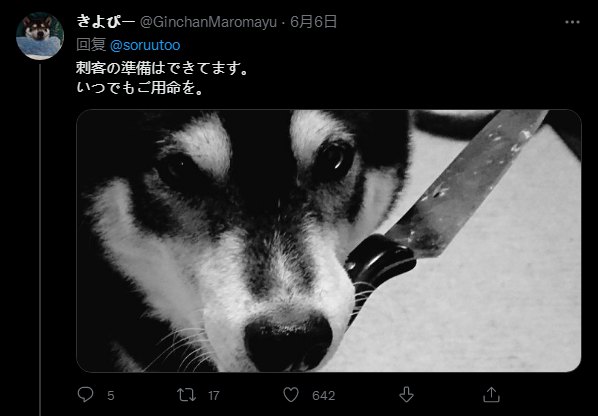Click the knife blade in the photo
Viewport: 598px width, 416px height.
(x=469, y=183)
